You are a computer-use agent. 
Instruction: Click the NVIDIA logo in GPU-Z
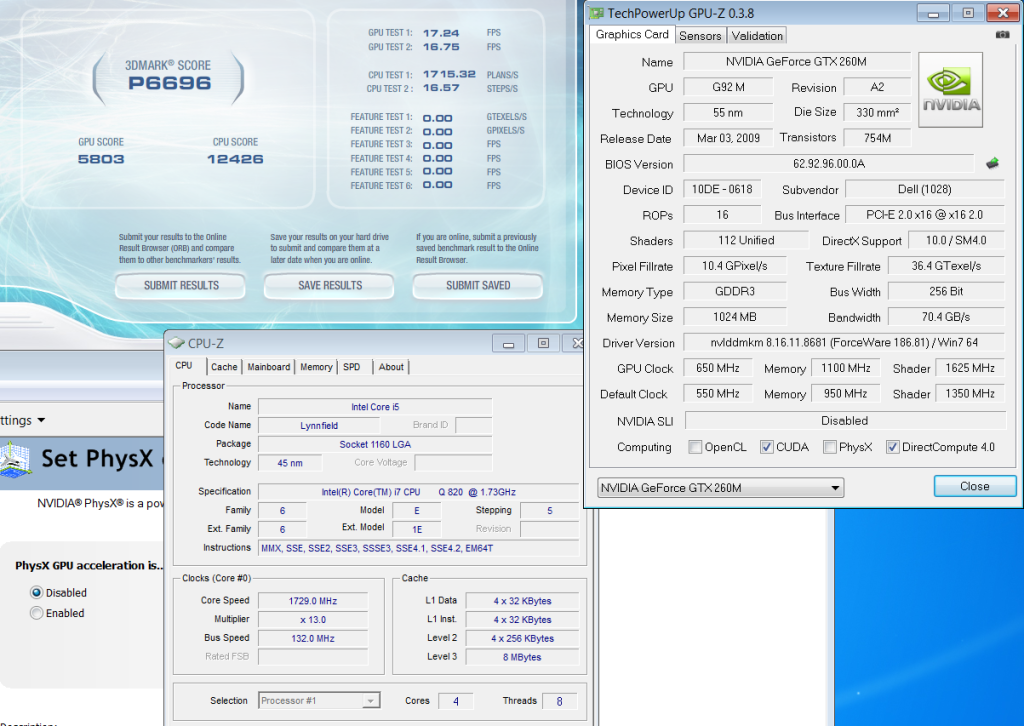click(x=950, y=90)
